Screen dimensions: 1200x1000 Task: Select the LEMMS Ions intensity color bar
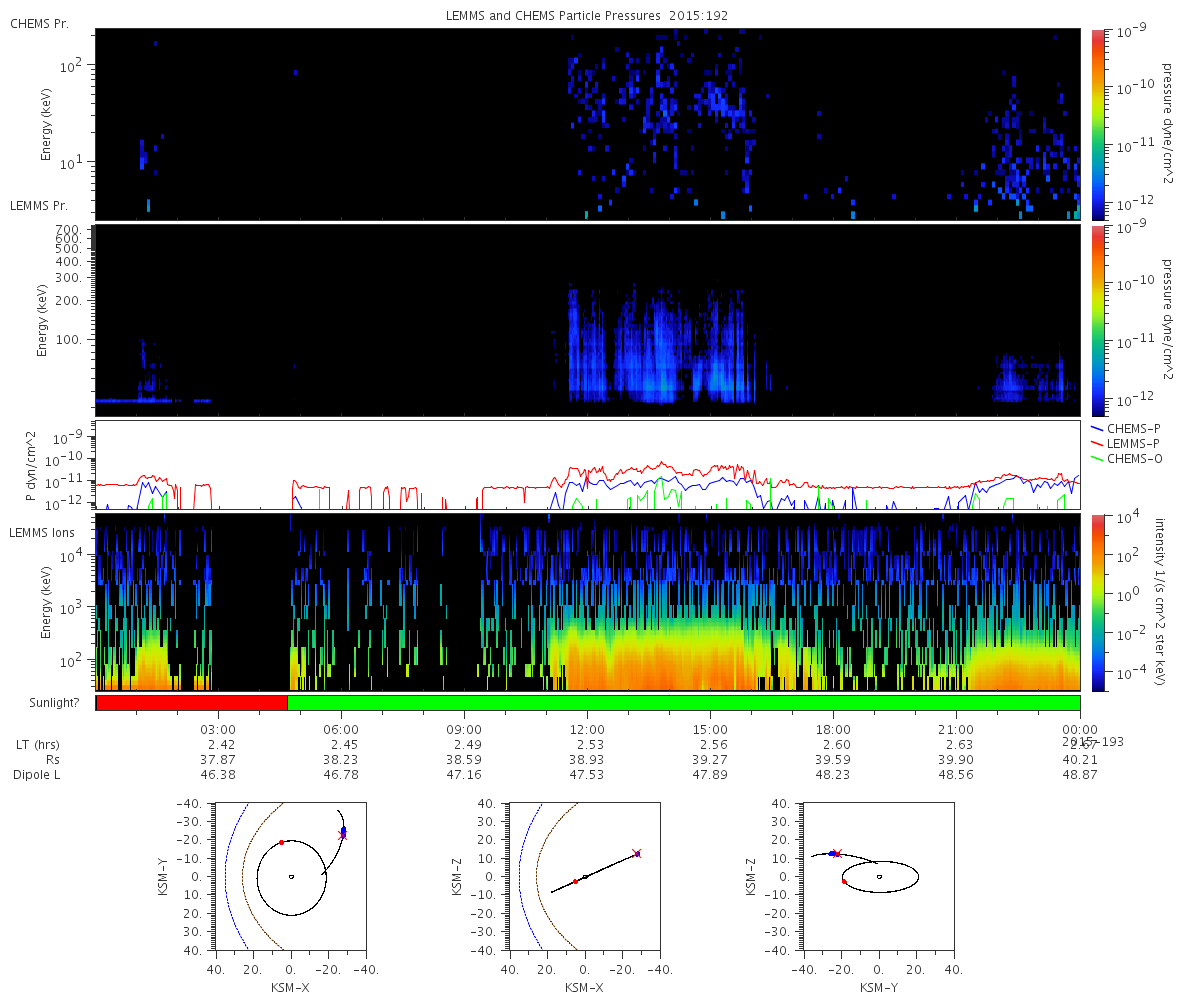click(x=1097, y=602)
